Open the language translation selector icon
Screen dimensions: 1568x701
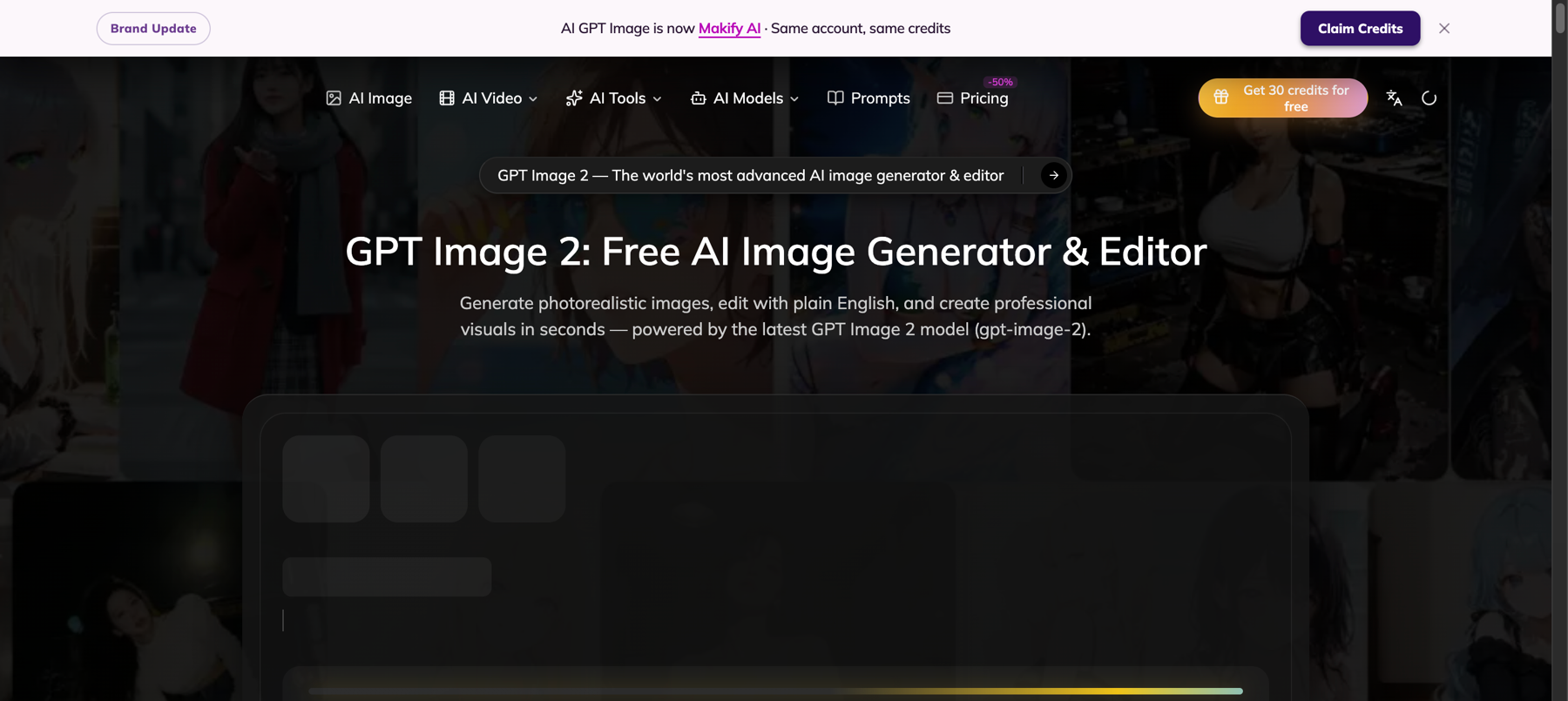tap(1394, 98)
